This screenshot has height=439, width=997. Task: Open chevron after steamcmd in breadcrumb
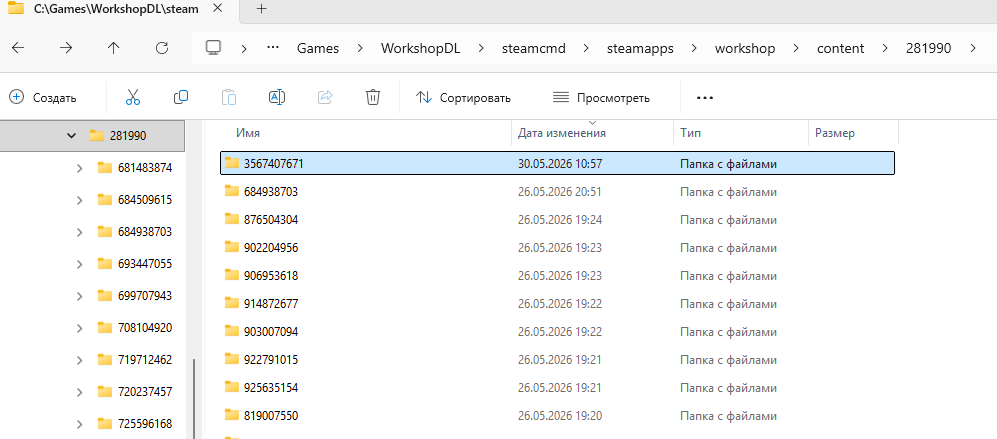click(586, 48)
